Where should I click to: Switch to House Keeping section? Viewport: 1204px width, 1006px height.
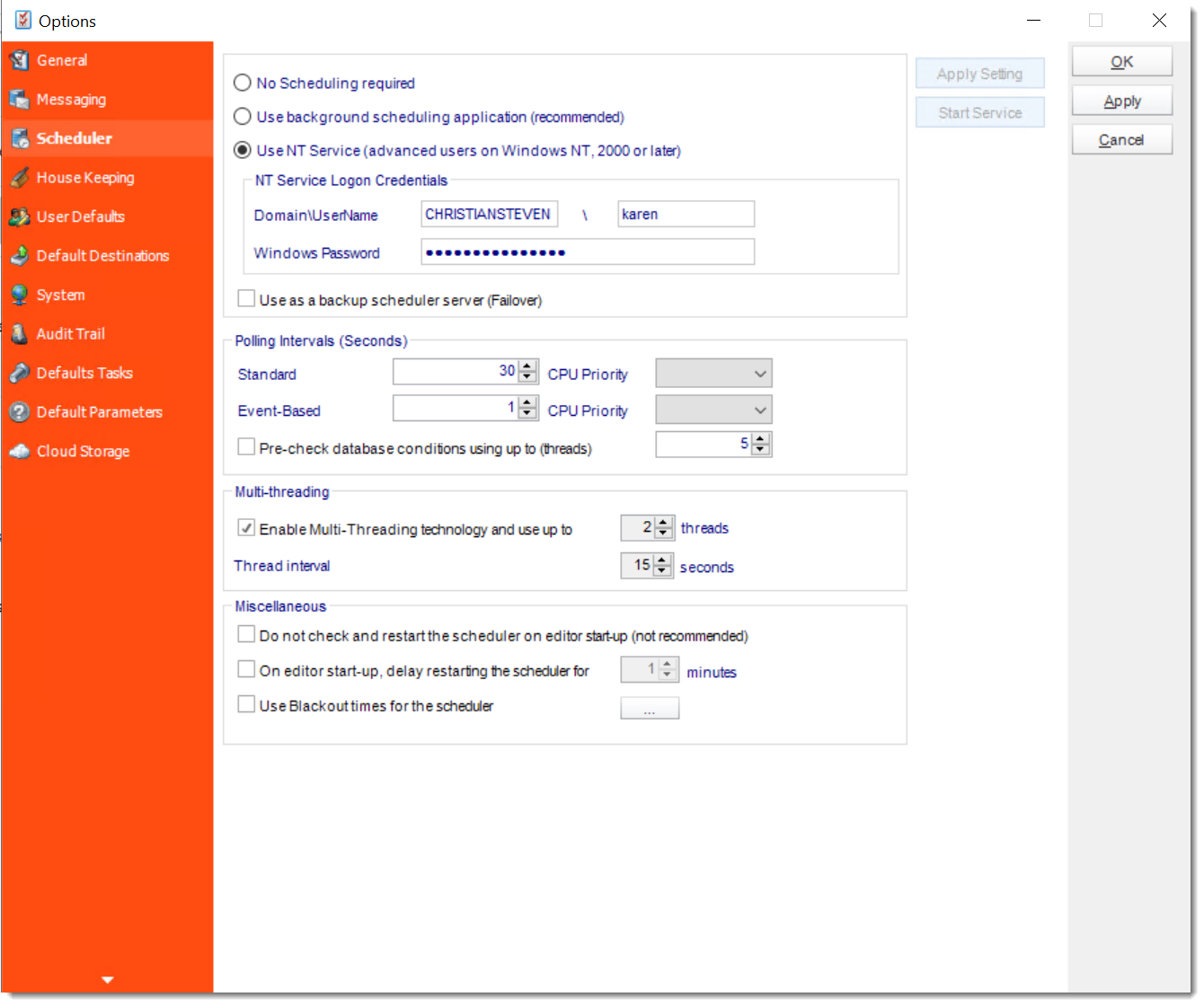(107, 178)
